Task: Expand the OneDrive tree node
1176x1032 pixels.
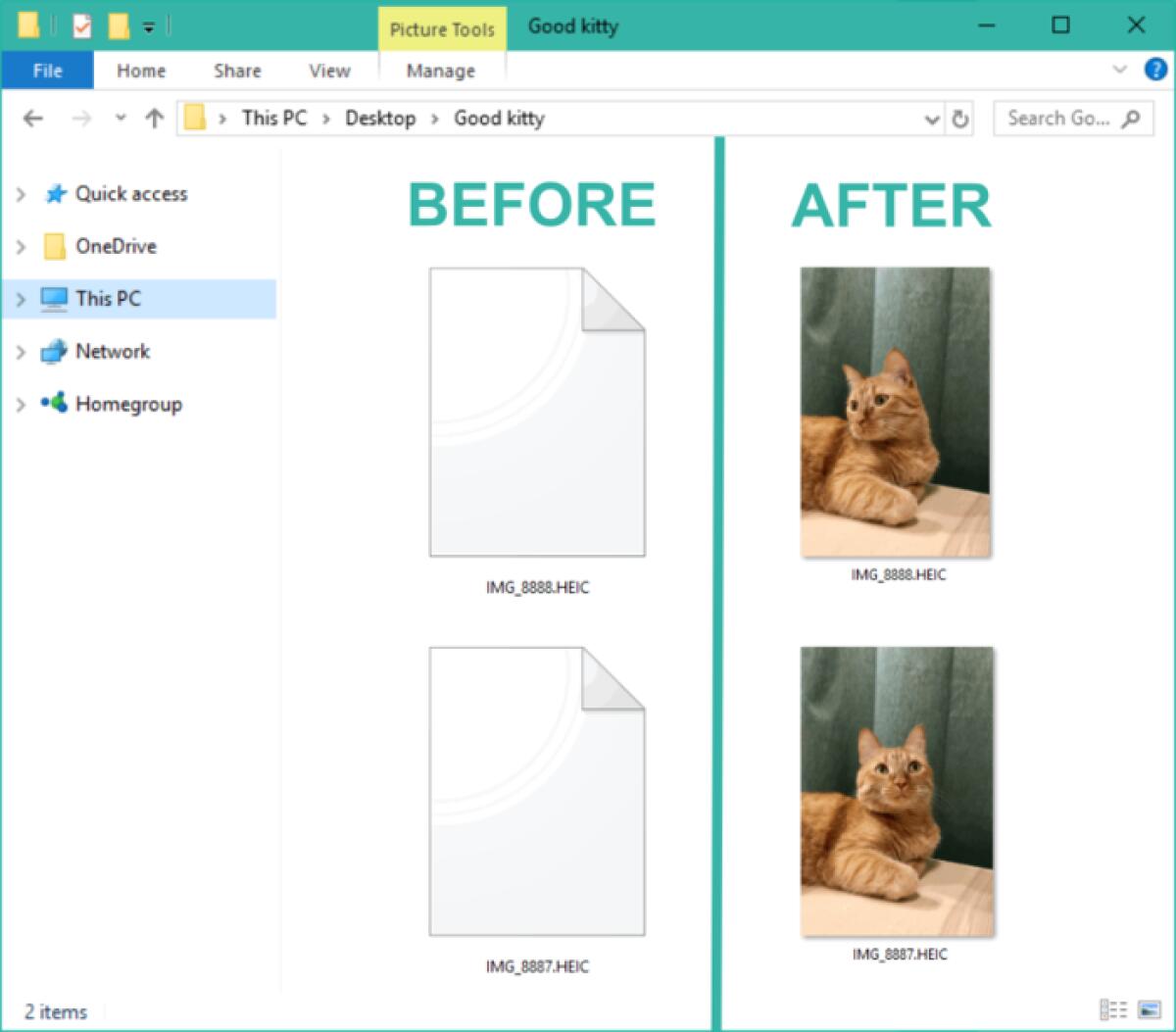Action: point(21,247)
